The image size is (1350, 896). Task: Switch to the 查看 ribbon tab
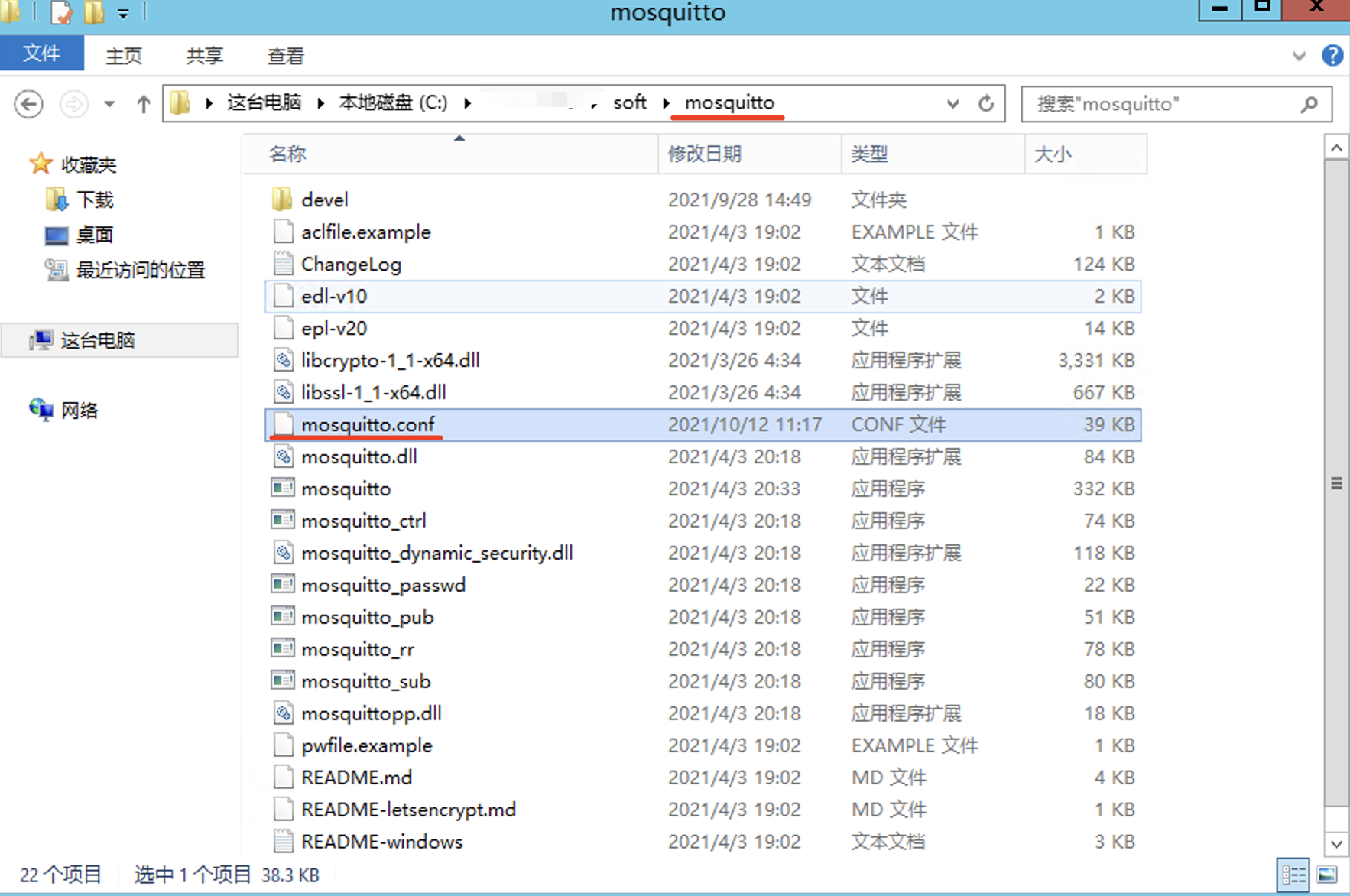click(284, 55)
